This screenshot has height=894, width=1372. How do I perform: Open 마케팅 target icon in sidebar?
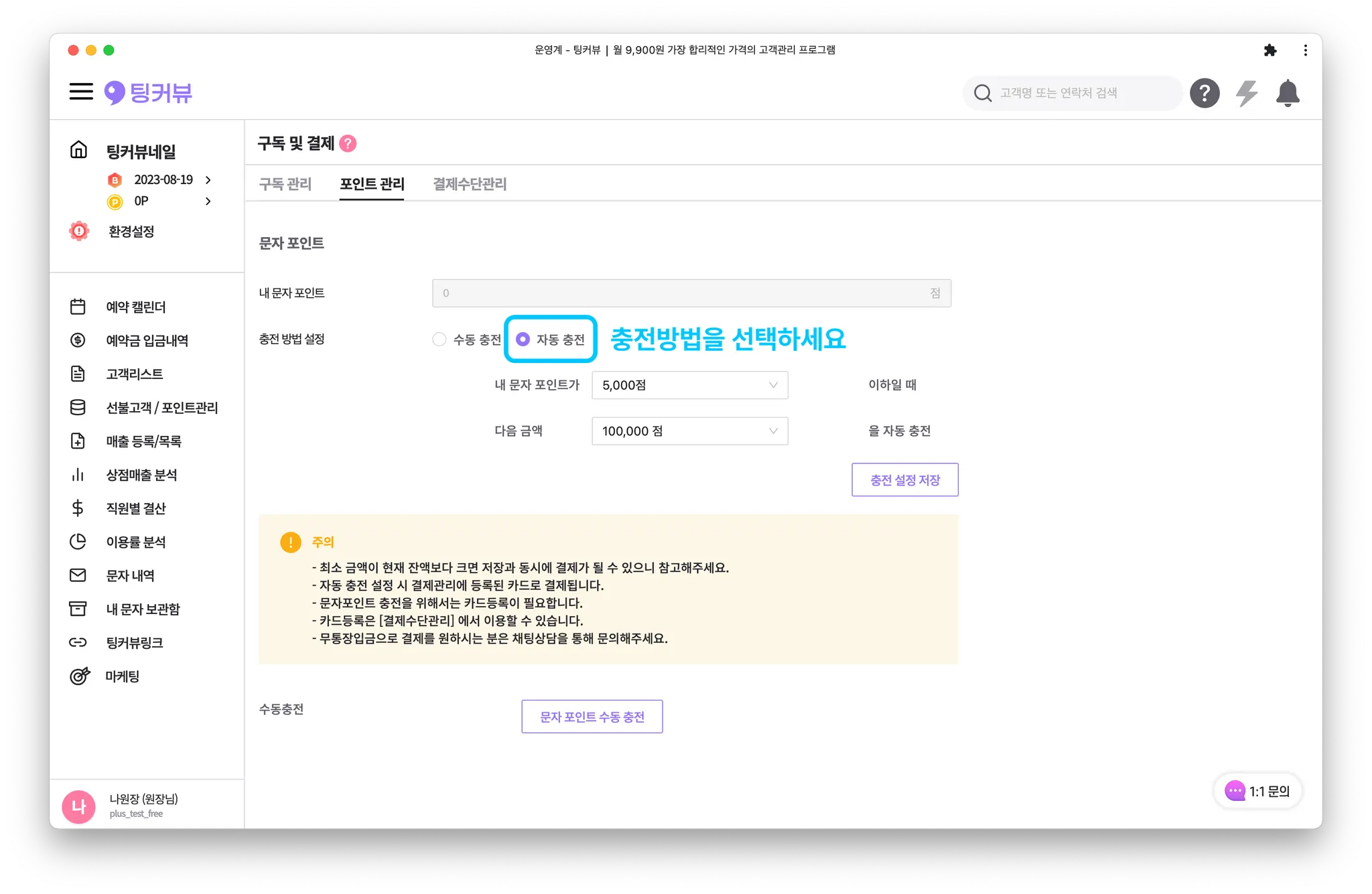tap(79, 676)
